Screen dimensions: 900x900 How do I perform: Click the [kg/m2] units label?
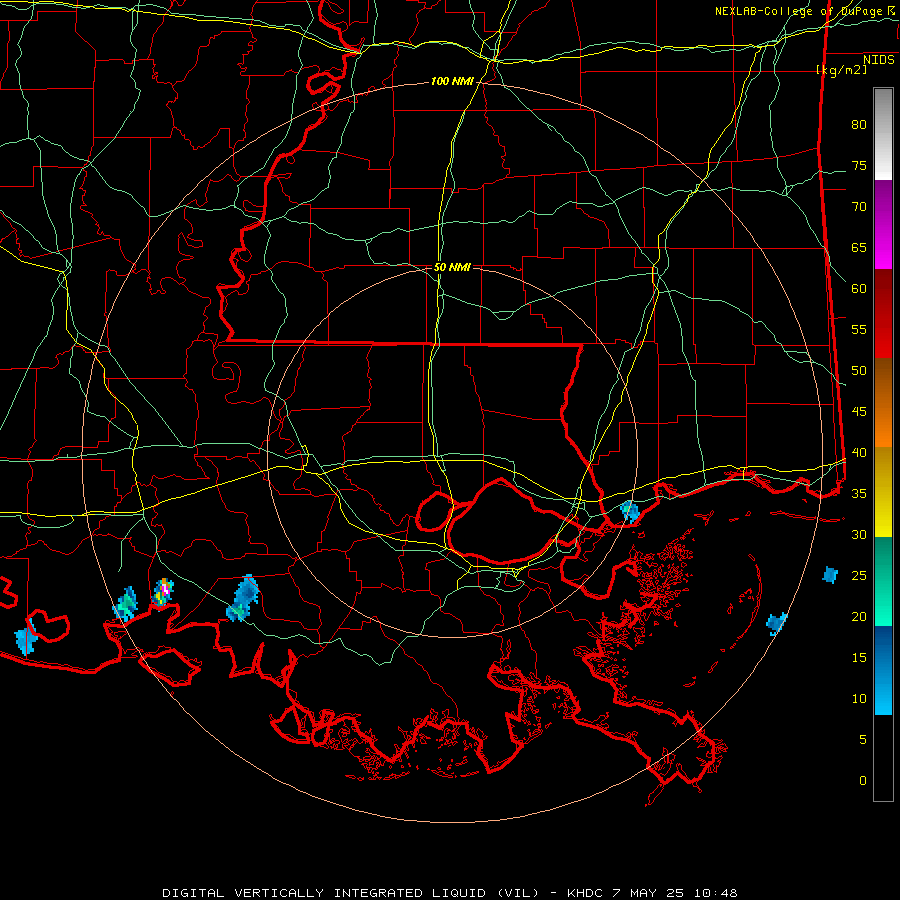click(x=841, y=70)
